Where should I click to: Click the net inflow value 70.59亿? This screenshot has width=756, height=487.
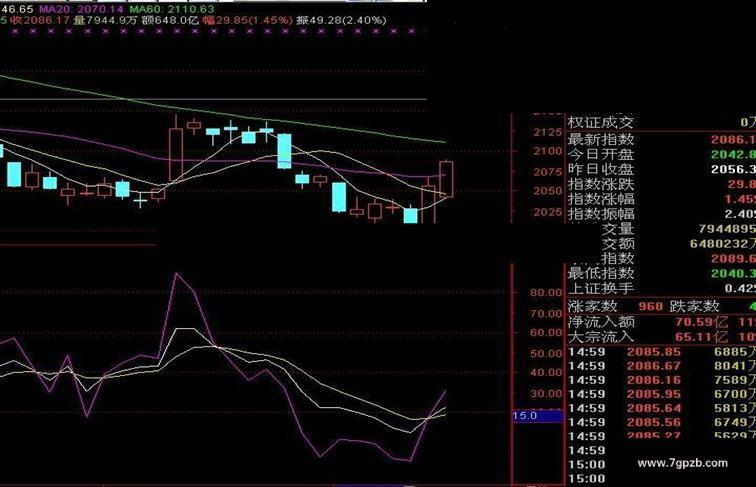coord(702,322)
